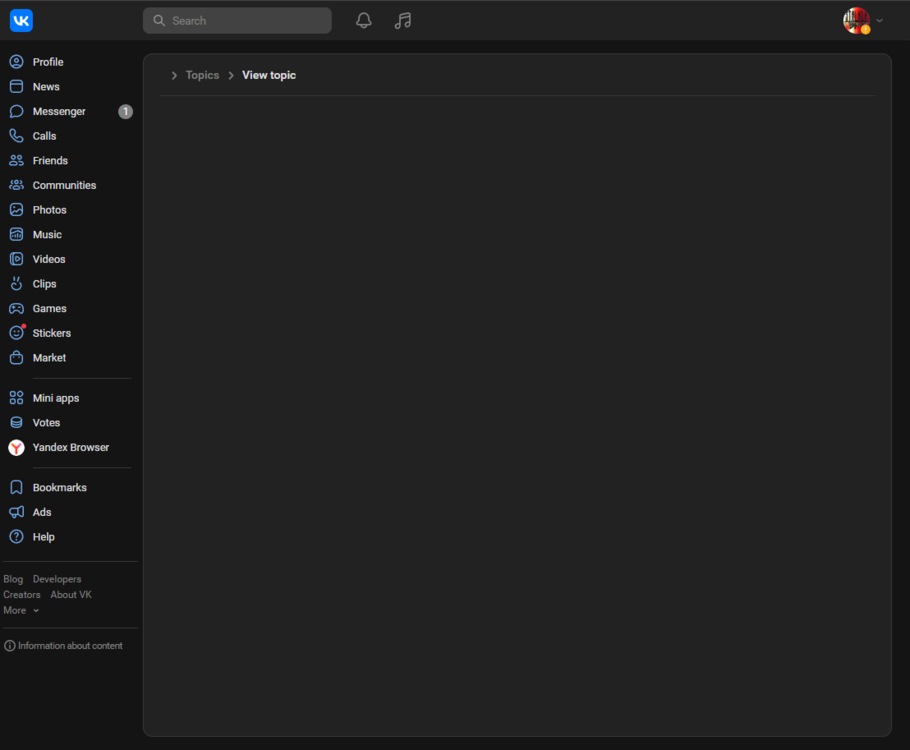Go to Profile label in sidebar

(x=48, y=62)
